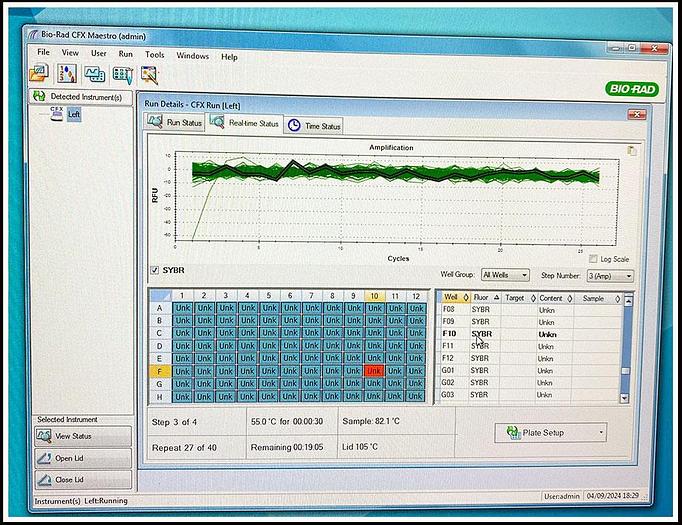Switch to the Time Status tab
The height and width of the screenshot is (525, 682).
(314, 125)
